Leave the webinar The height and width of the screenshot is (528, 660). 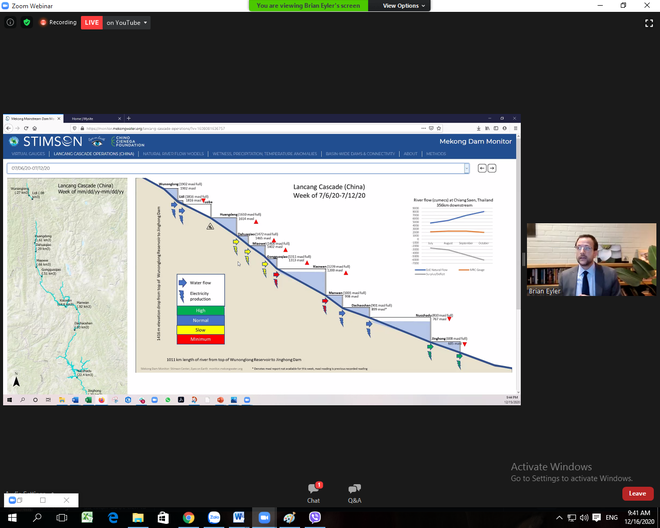click(636, 493)
